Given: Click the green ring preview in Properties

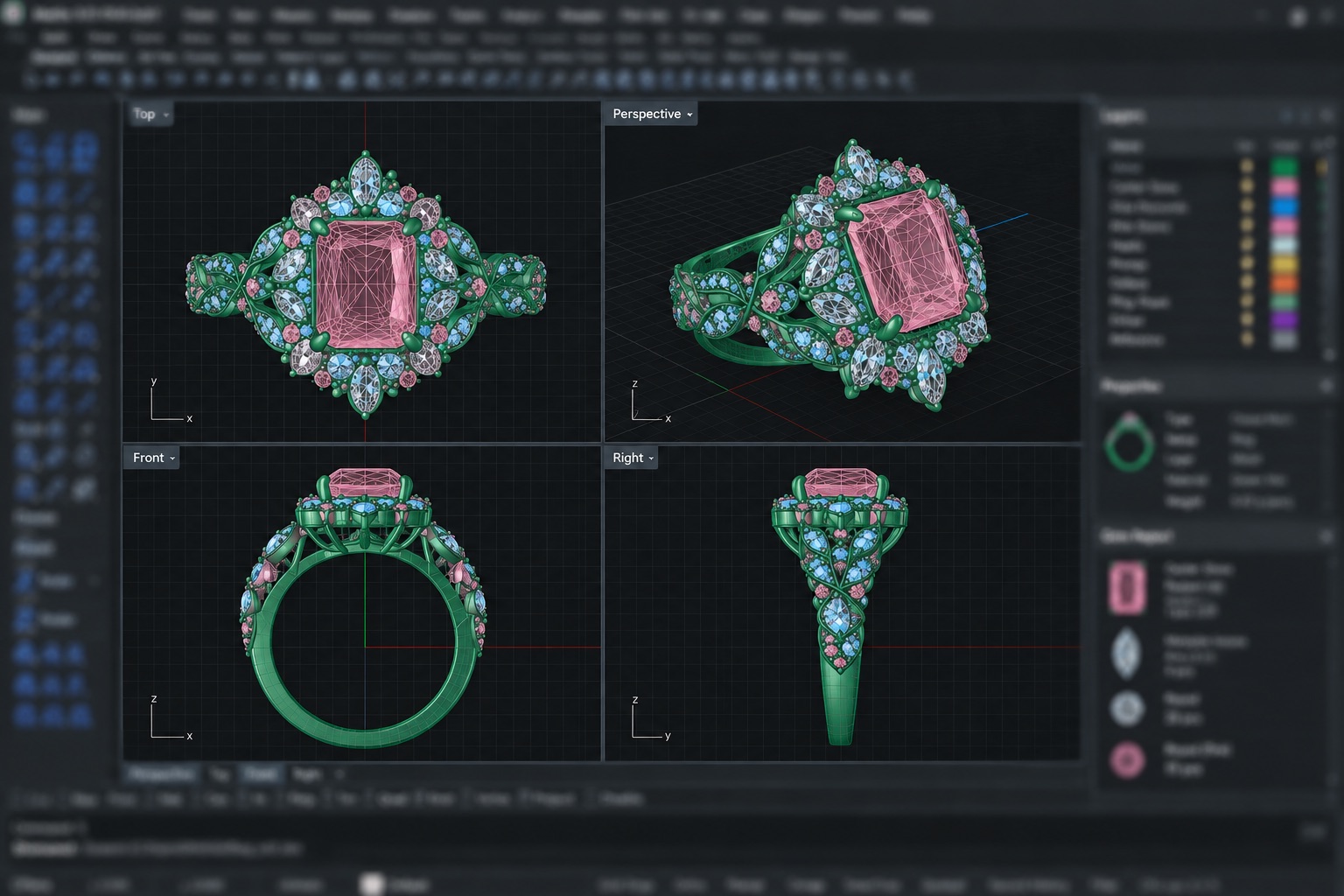Looking at the screenshot, I should tap(1129, 442).
